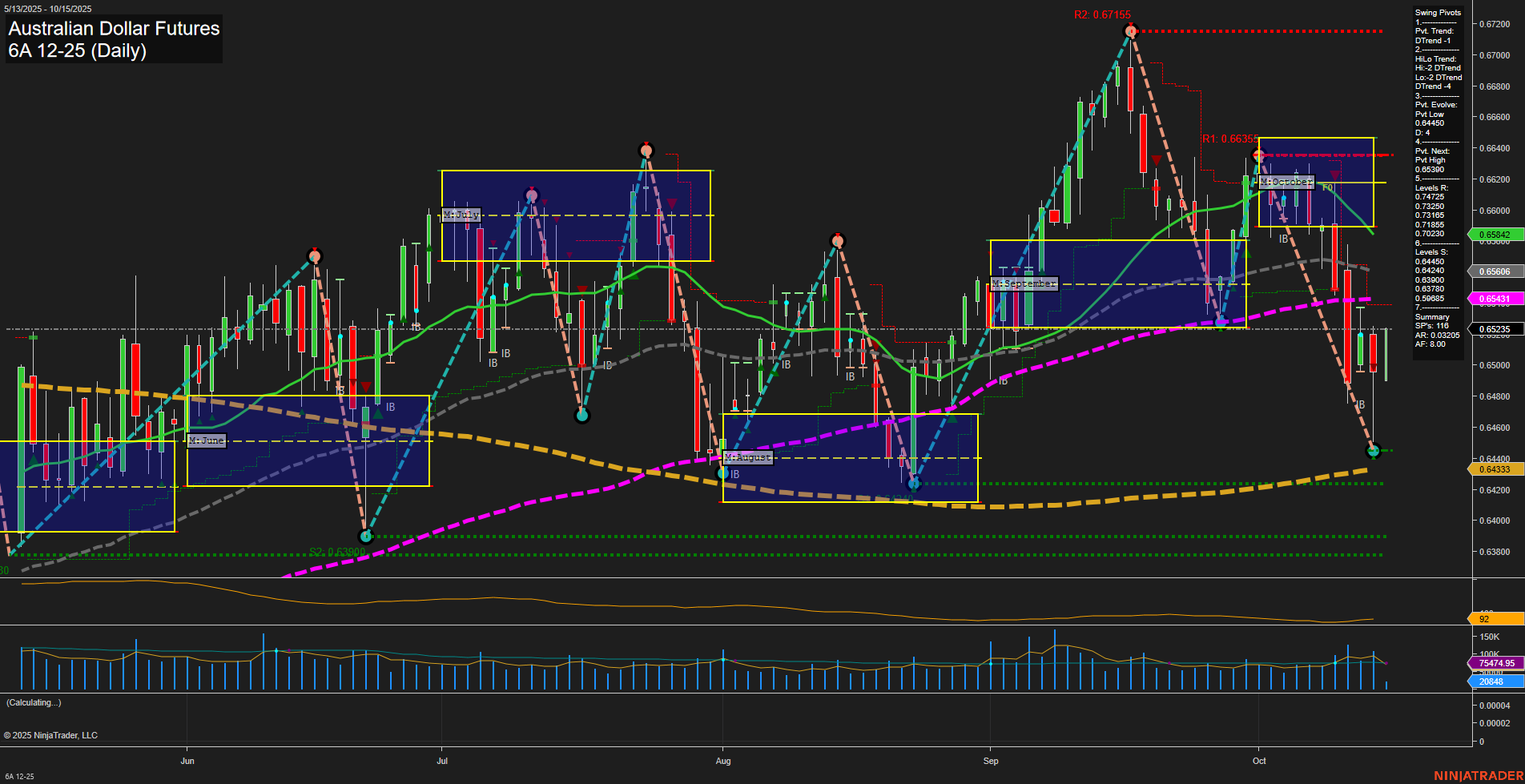Select the gray price marker 0.65606

click(1495, 271)
